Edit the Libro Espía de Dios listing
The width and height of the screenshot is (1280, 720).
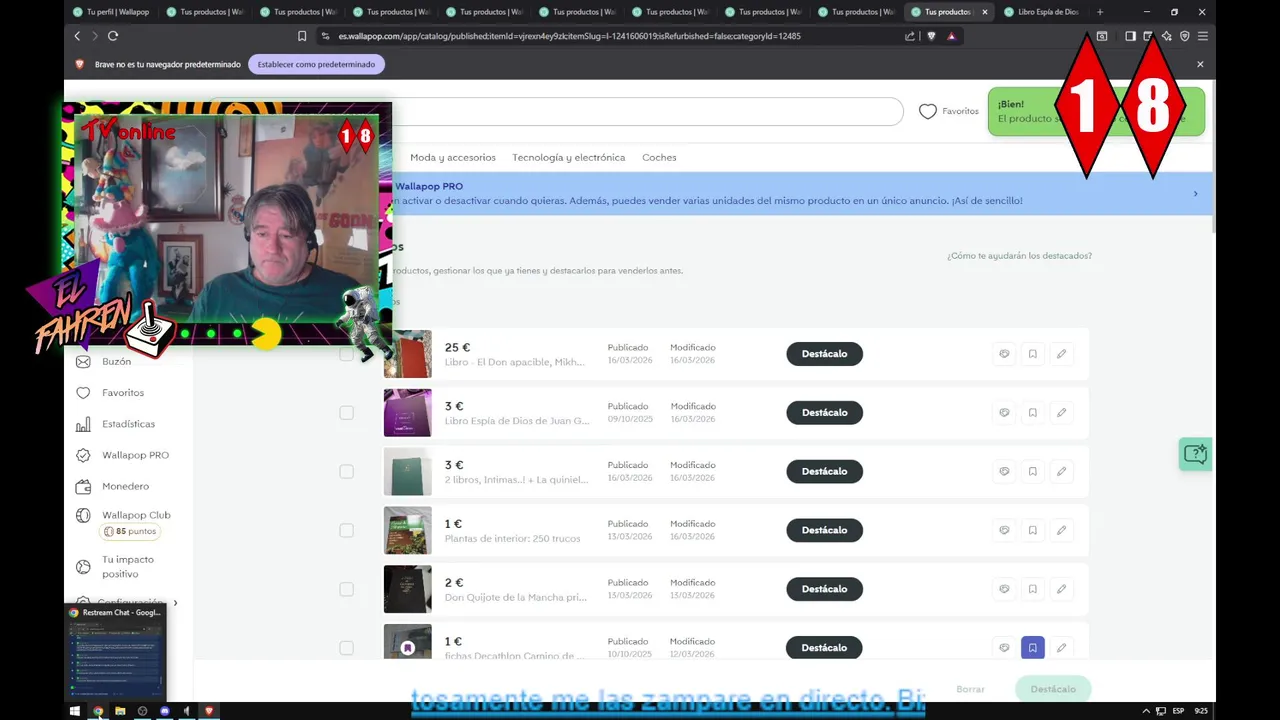pyautogui.click(x=1061, y=413)
